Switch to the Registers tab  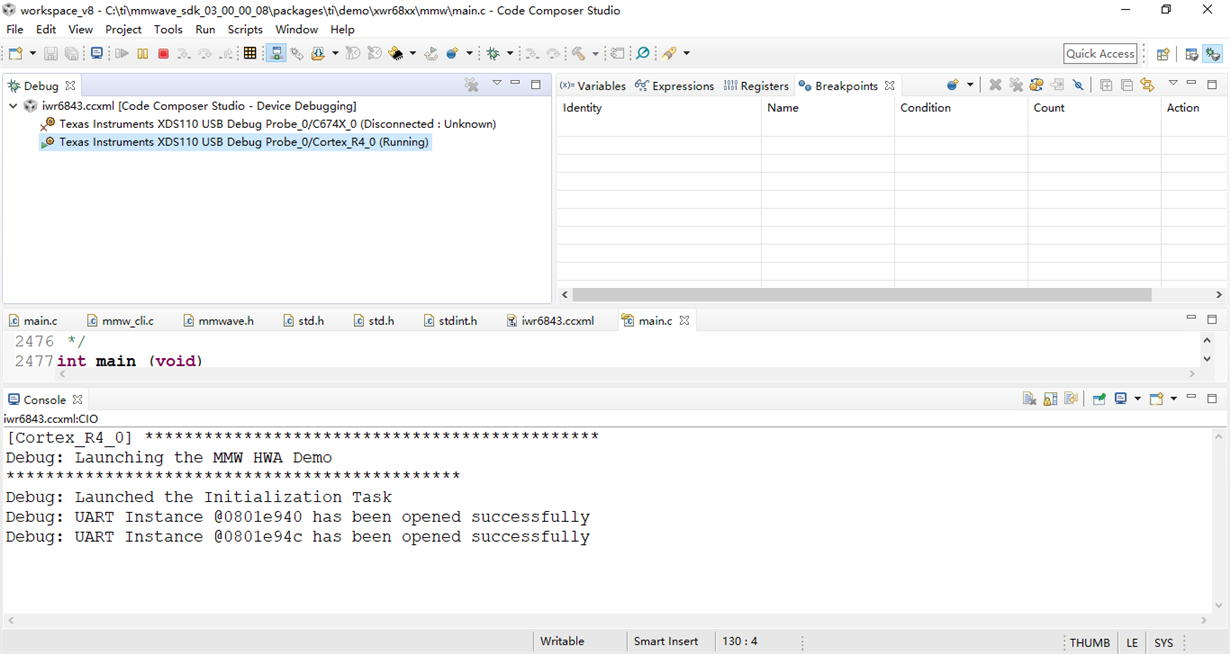click(x=756, y=86)
